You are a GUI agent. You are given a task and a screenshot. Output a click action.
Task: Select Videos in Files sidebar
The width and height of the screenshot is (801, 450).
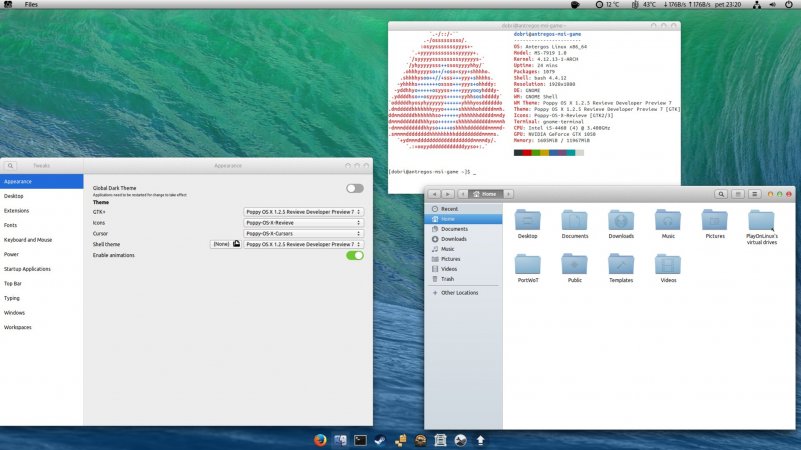pos(463,269)
